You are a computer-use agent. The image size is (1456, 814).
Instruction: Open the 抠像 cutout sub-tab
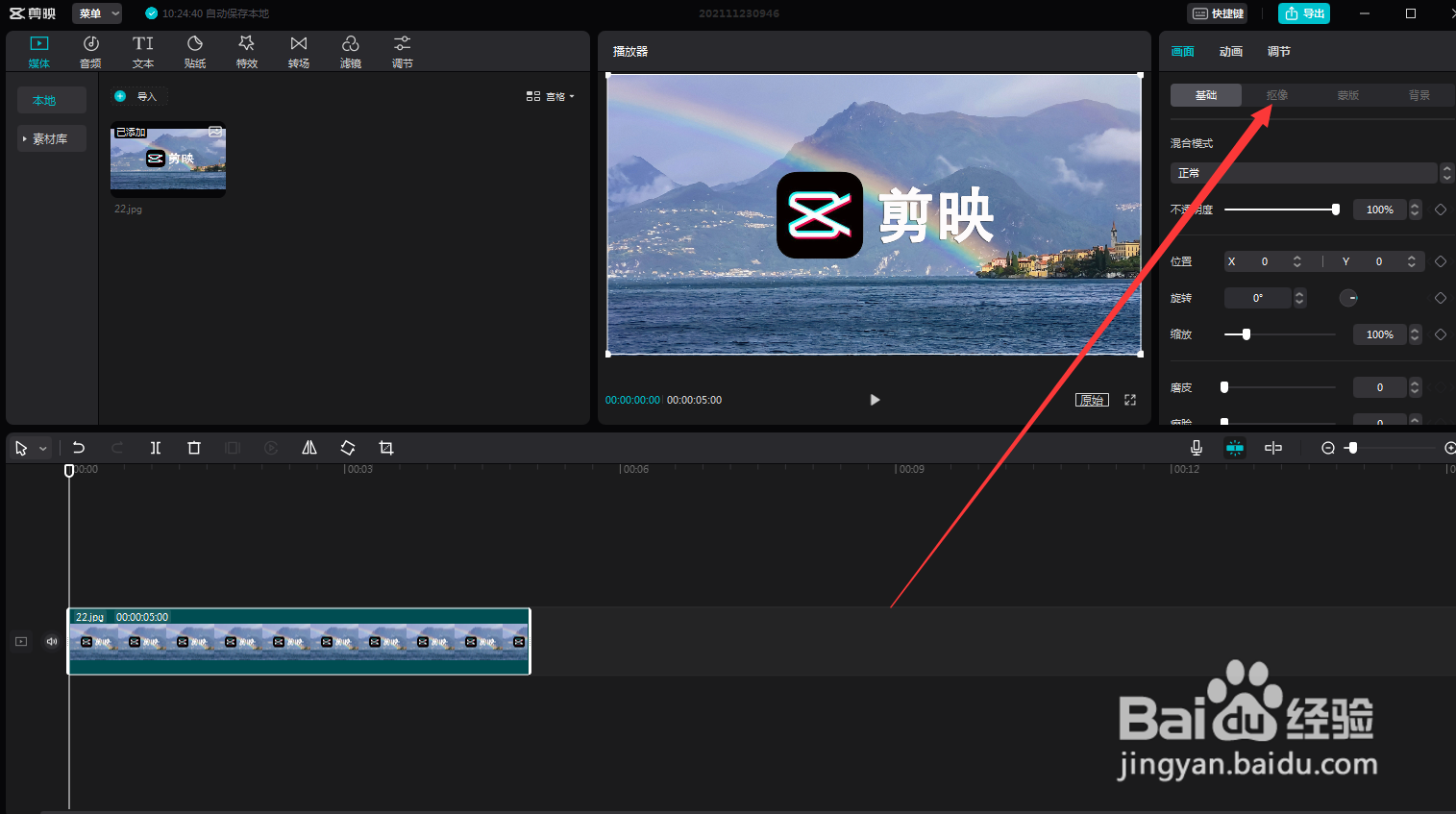[1277, 95]
